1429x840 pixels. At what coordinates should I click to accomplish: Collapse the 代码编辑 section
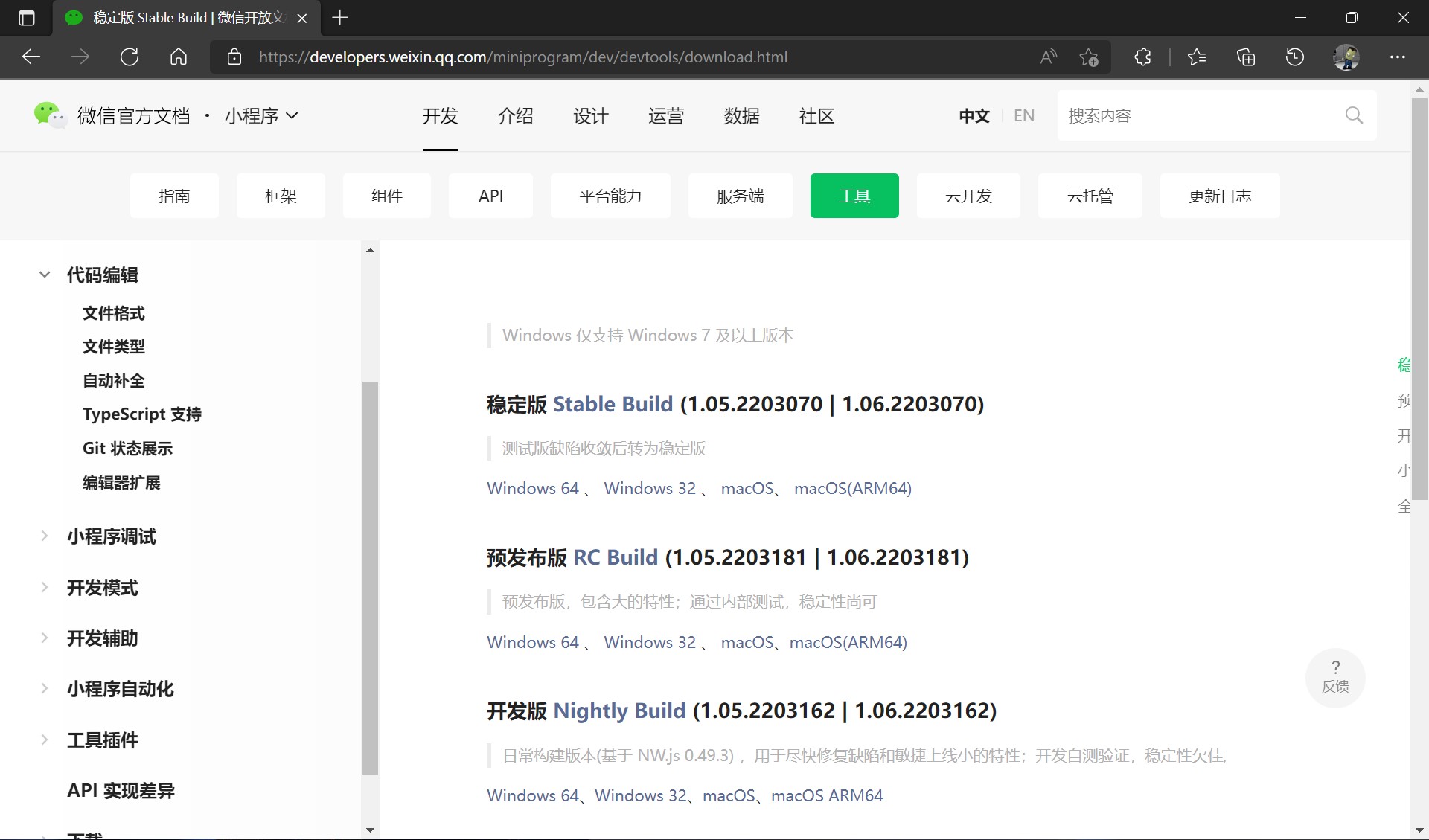45,275
